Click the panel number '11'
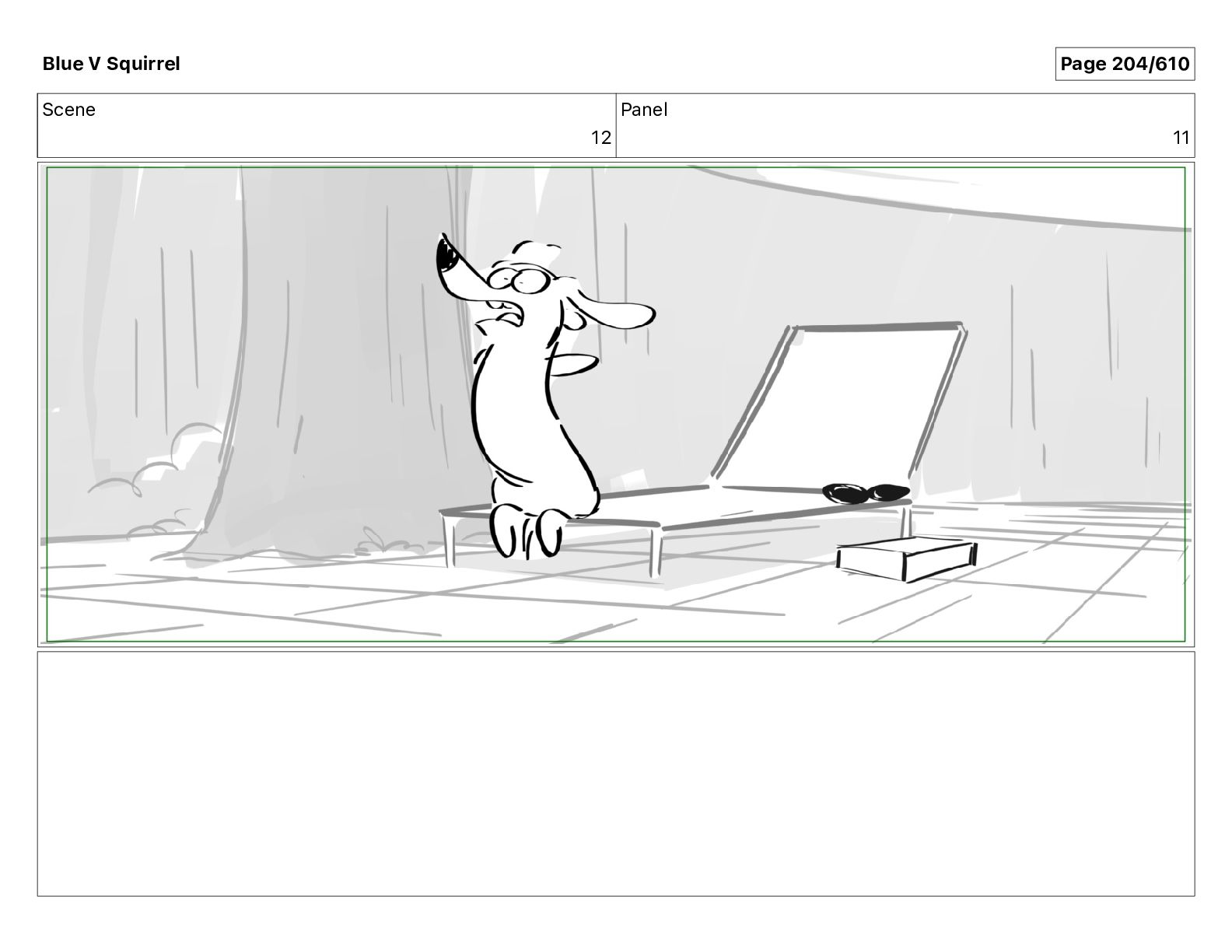Image resolution: width=1232 pixels, height=952 pixels. pyautogui.click(x=1181, y=138)
